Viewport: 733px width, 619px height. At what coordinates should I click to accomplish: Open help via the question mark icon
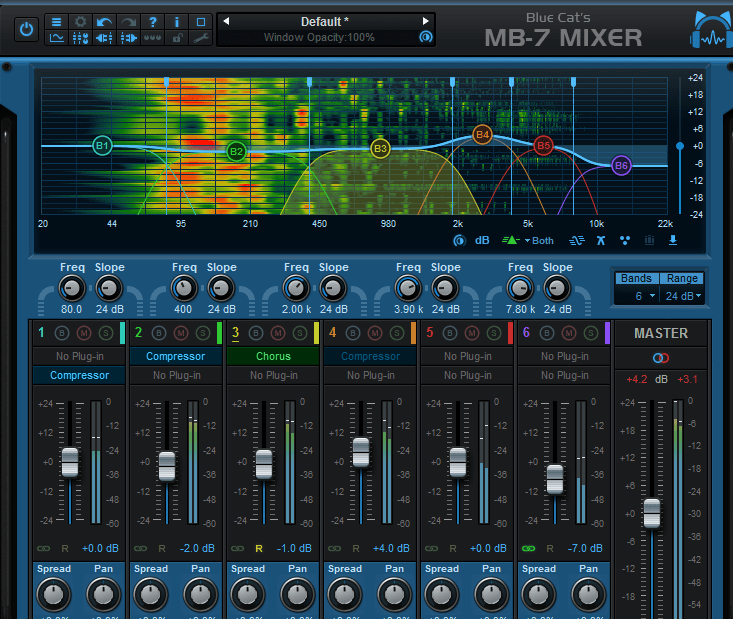pos(152,22)
